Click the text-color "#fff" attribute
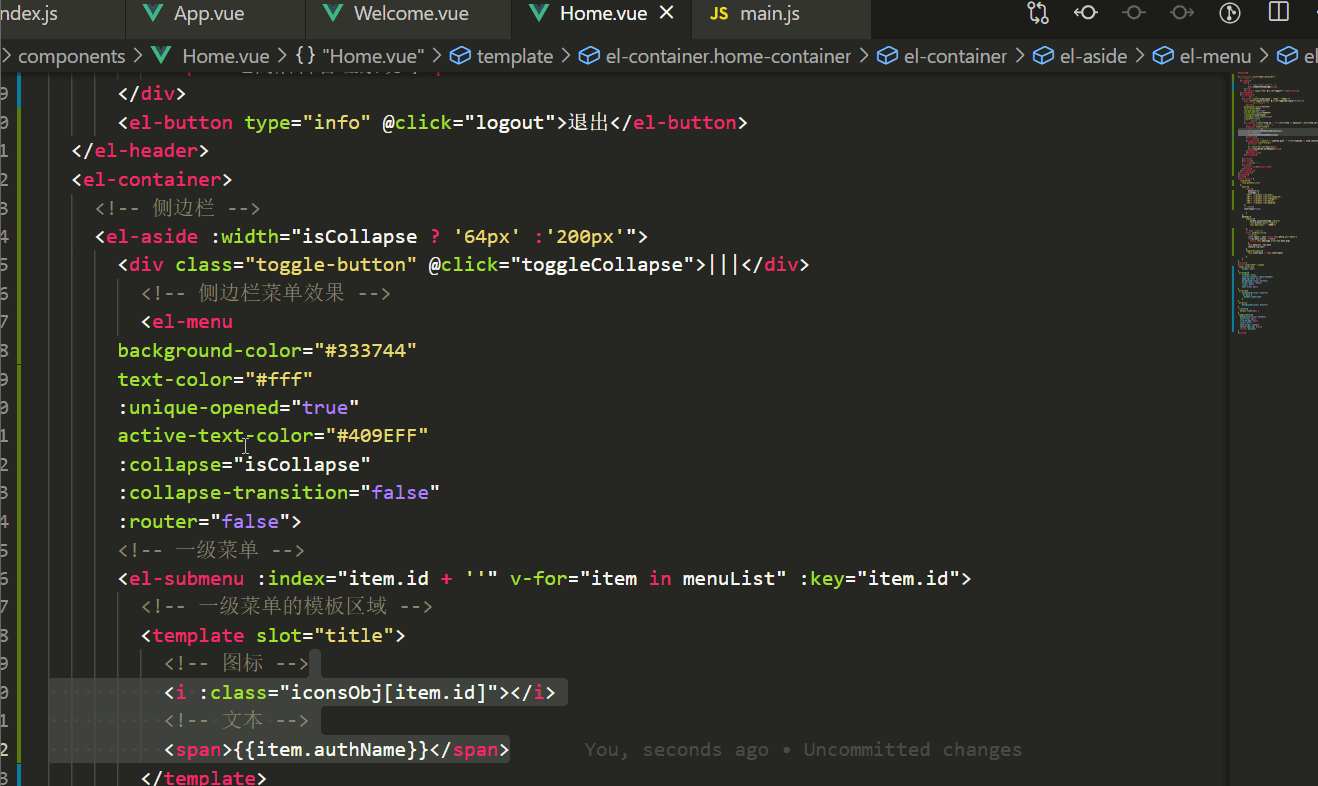 (x=215, y=379)
